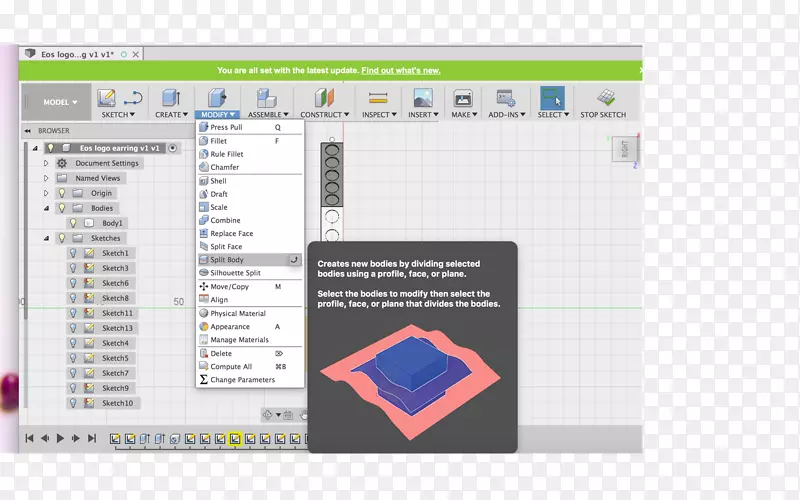Choose Change Parameters menu entry
800x500 pixels.
click(x=250, y=380)
